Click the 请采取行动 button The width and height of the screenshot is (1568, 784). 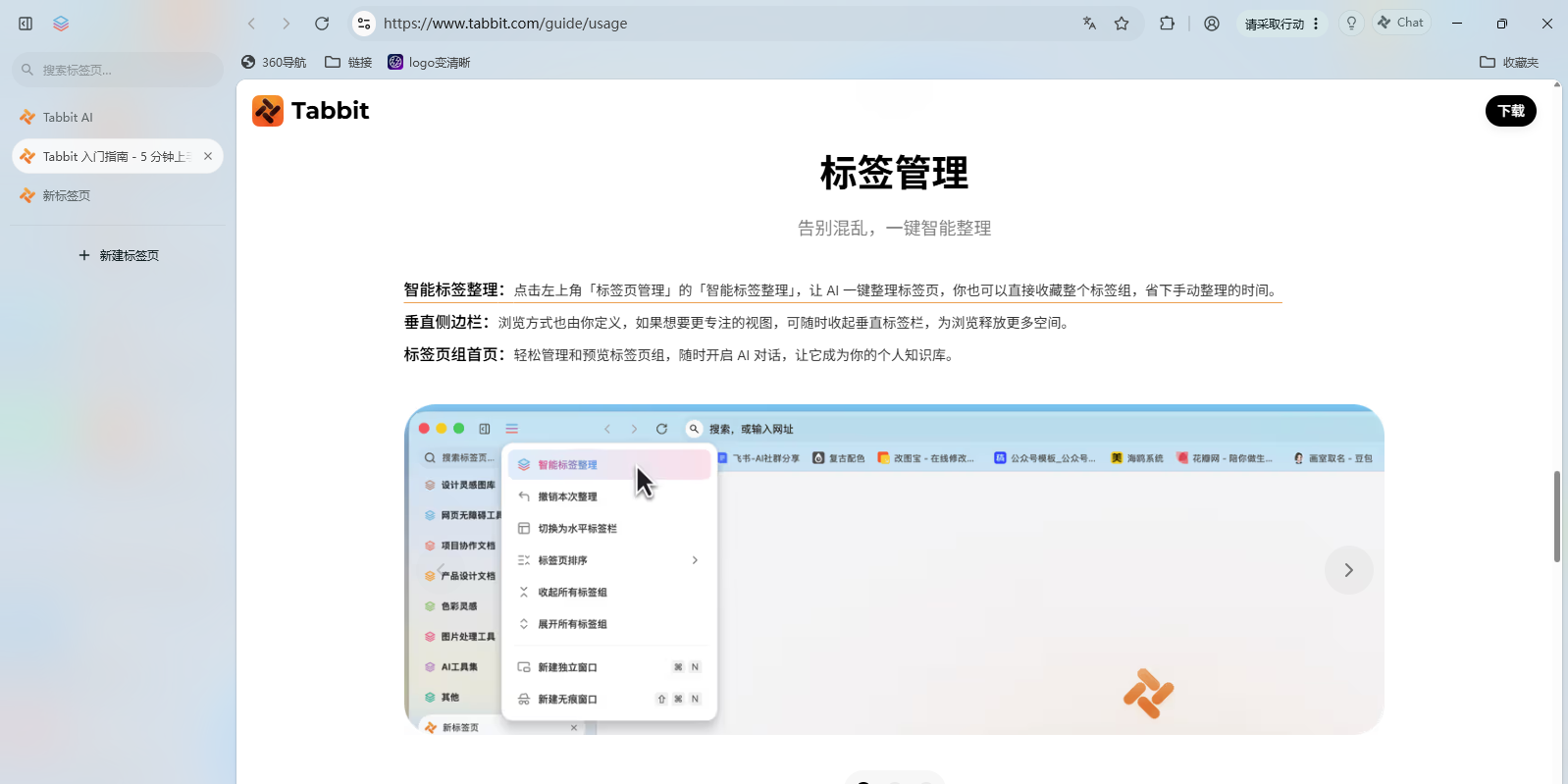click(1281, 24)
